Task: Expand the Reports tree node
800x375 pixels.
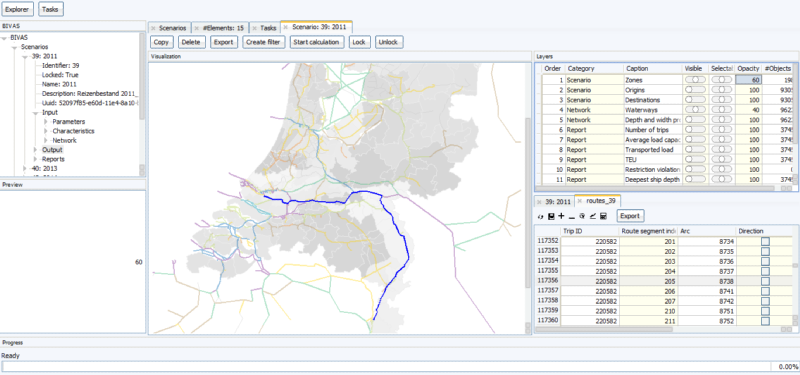Action: click(36, 159)
